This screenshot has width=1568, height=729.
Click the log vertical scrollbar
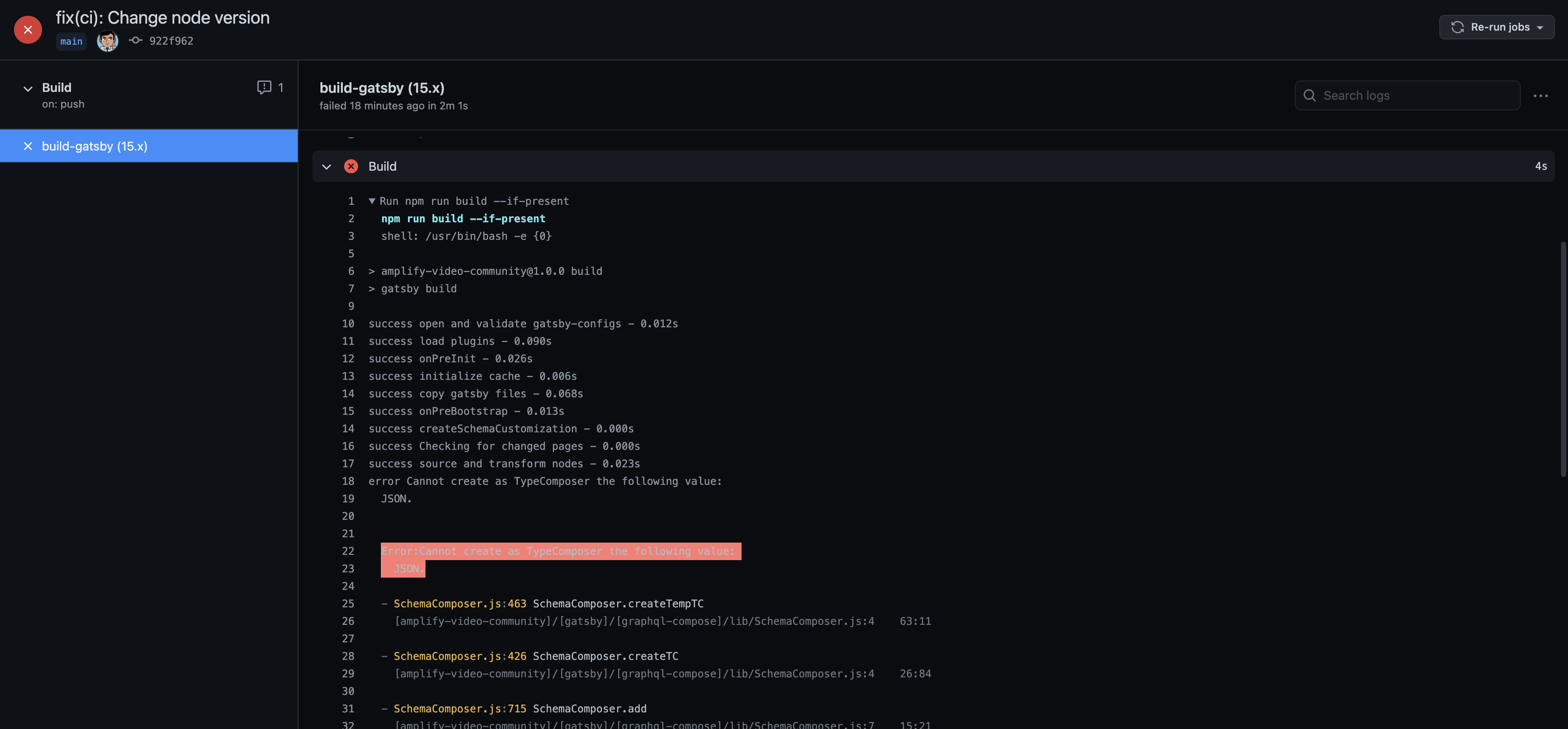click(1563, 359)
